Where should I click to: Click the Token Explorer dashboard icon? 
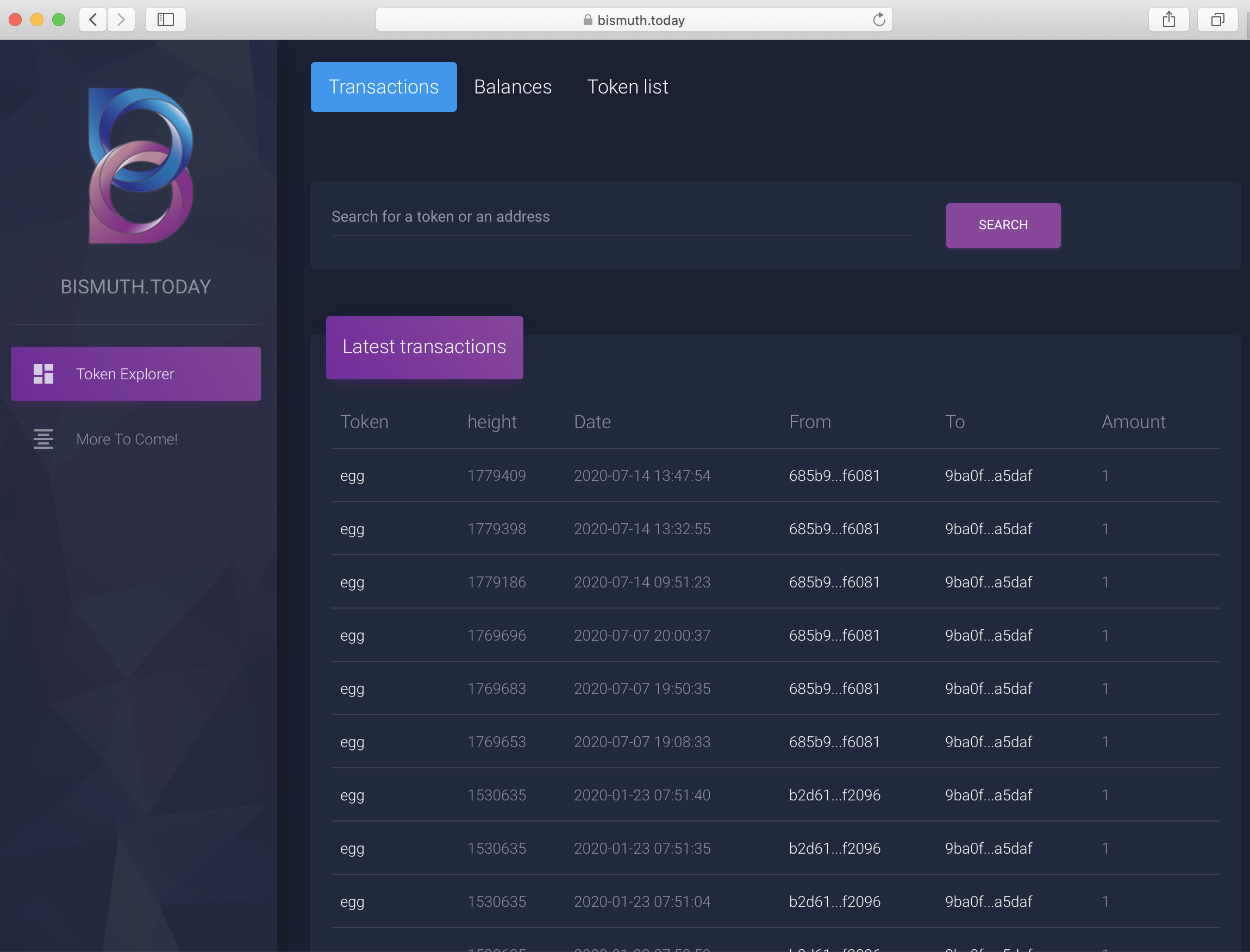pos(43,374)
